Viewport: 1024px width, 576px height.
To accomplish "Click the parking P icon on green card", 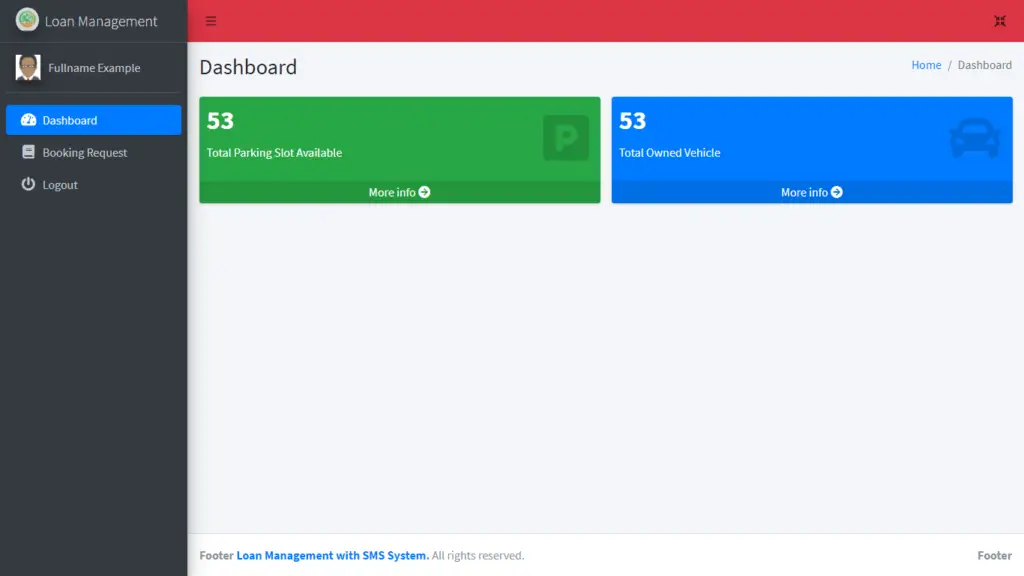I will click(566, 138).
